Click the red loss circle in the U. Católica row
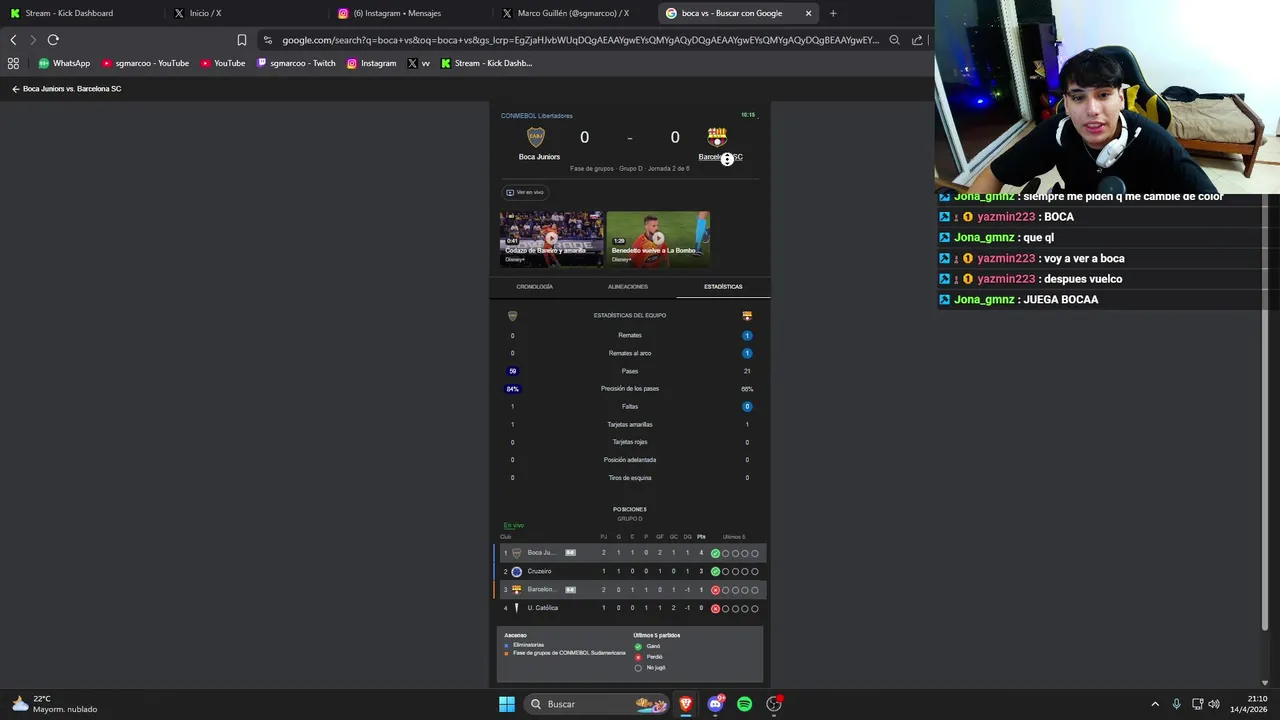 tap(715, 608)
